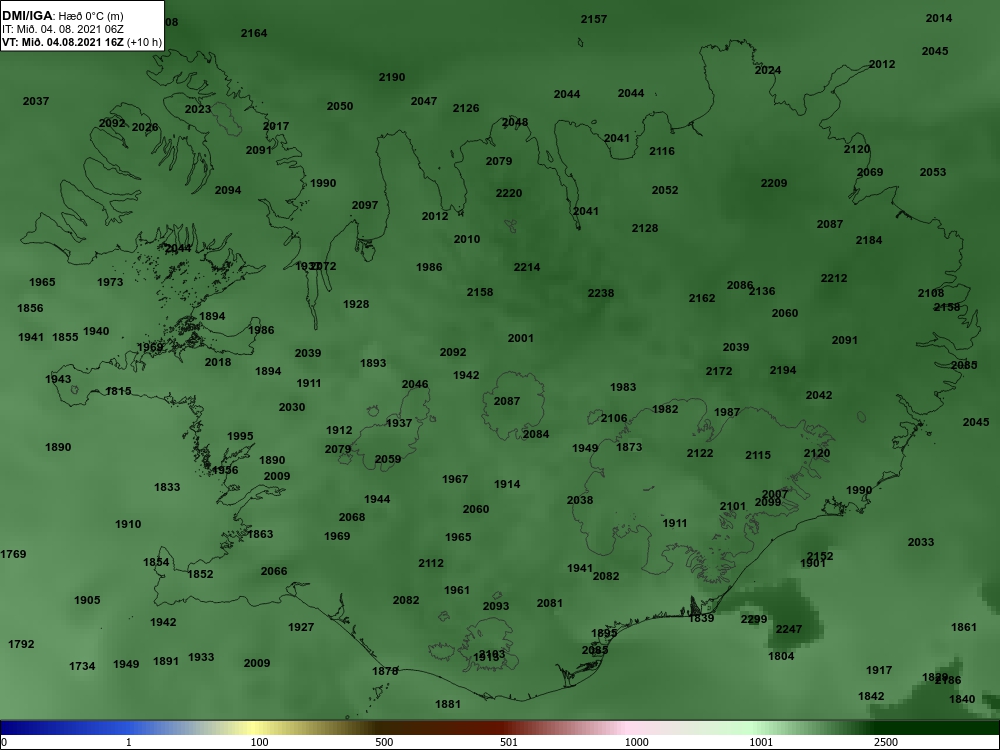
Task: Click the map value 2023
Action: [x=198, y=109]
